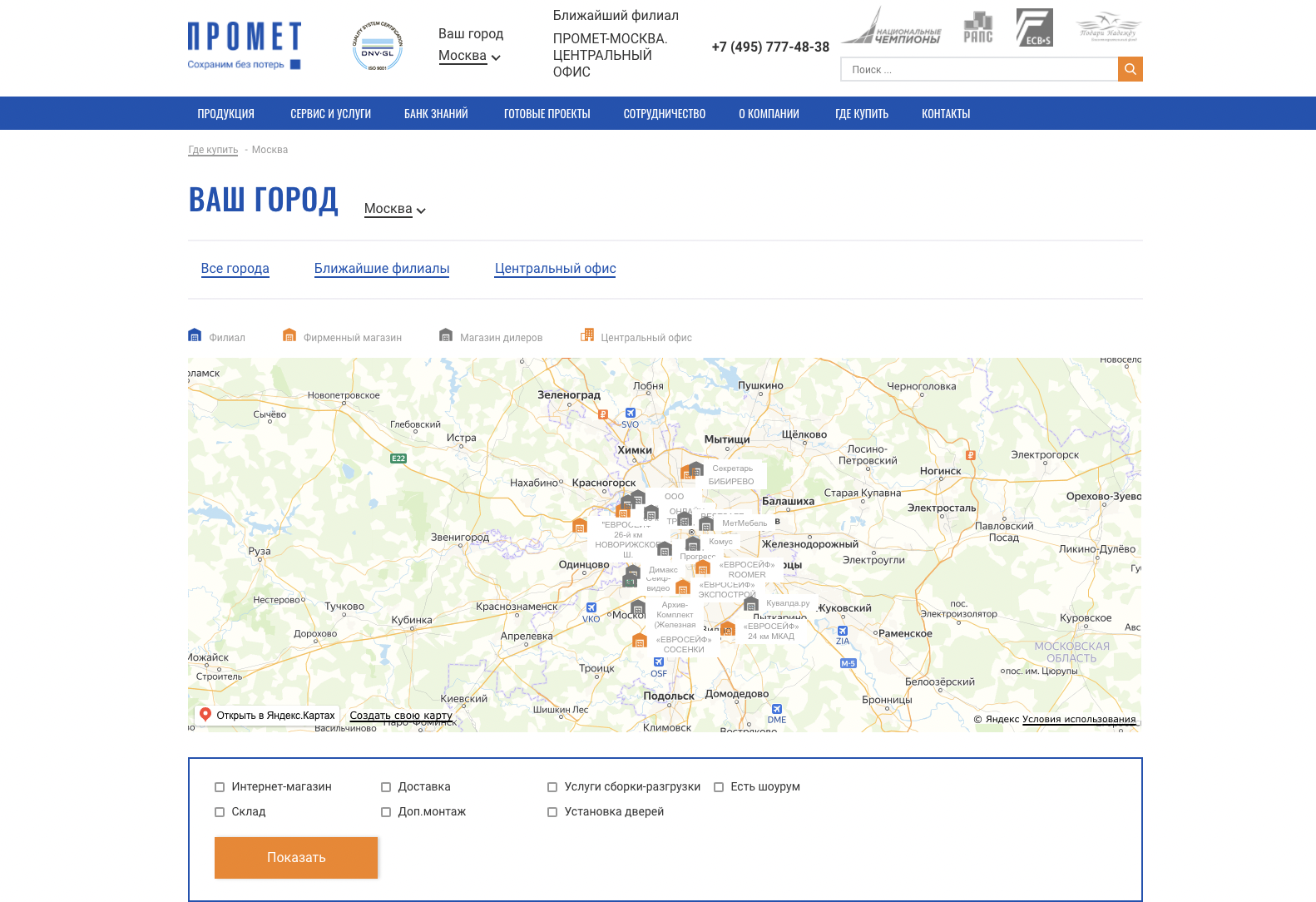
Task: Focus the Поиск search input field
Action: point(979,69)
